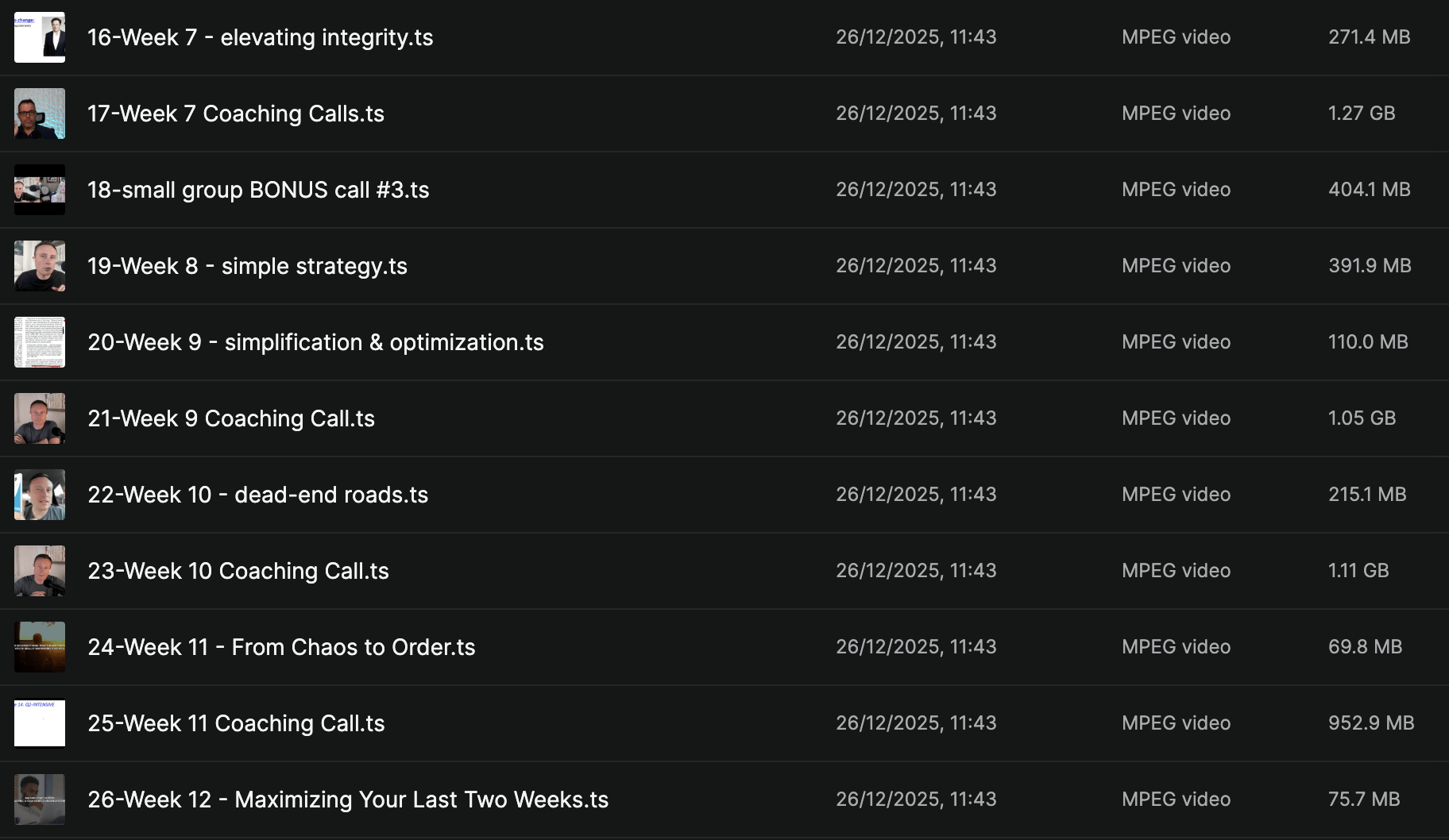Click the date of 19-Week 8 simple strategy

(916, 266)
